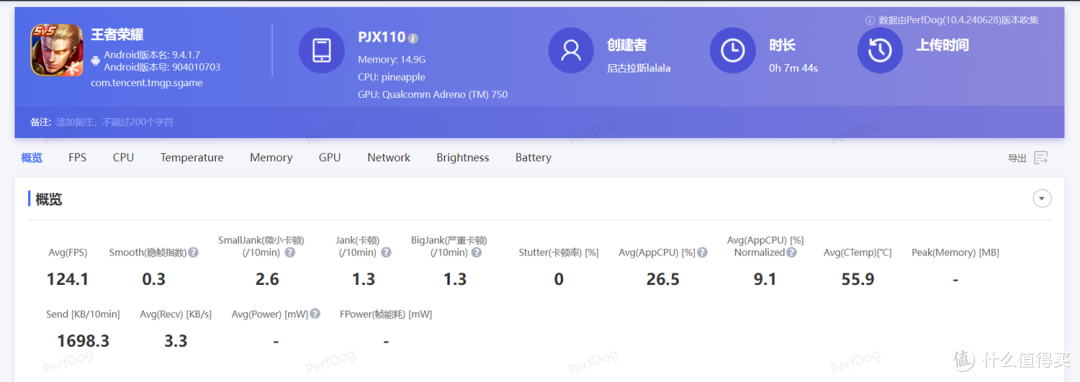Click the CPU: pineapple text
1080x382 pixels.
pyautogui.click(x=391, y=77)
